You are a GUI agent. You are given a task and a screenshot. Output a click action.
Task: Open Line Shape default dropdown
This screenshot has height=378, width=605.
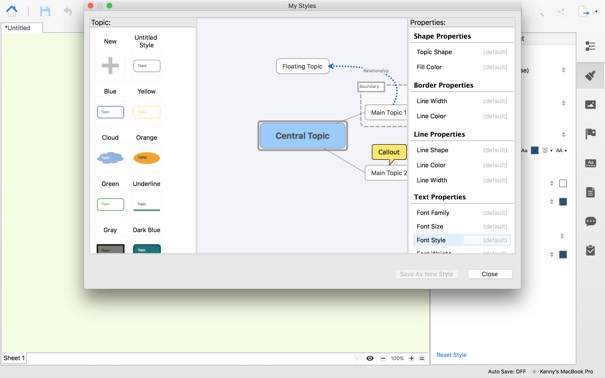pos(495,150)
